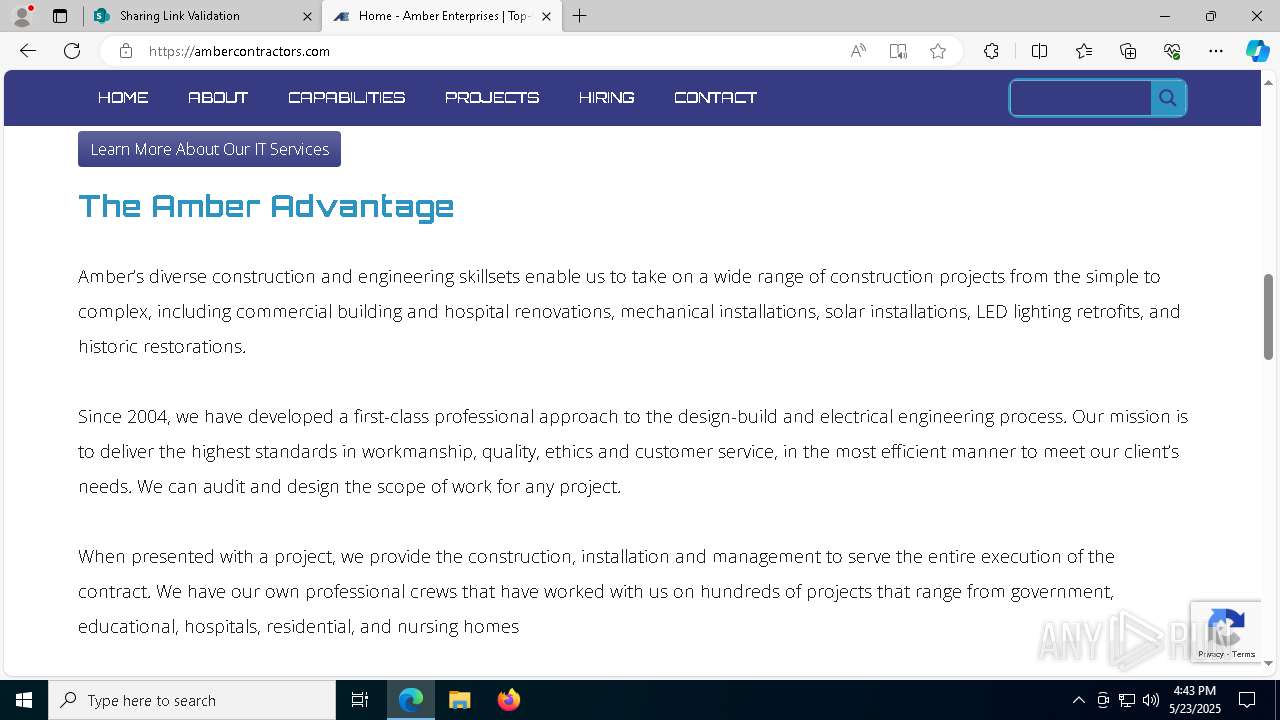The image size is (1280, 720).
Task: Open Settings and more menu
Action: [x=1216, y=51]
